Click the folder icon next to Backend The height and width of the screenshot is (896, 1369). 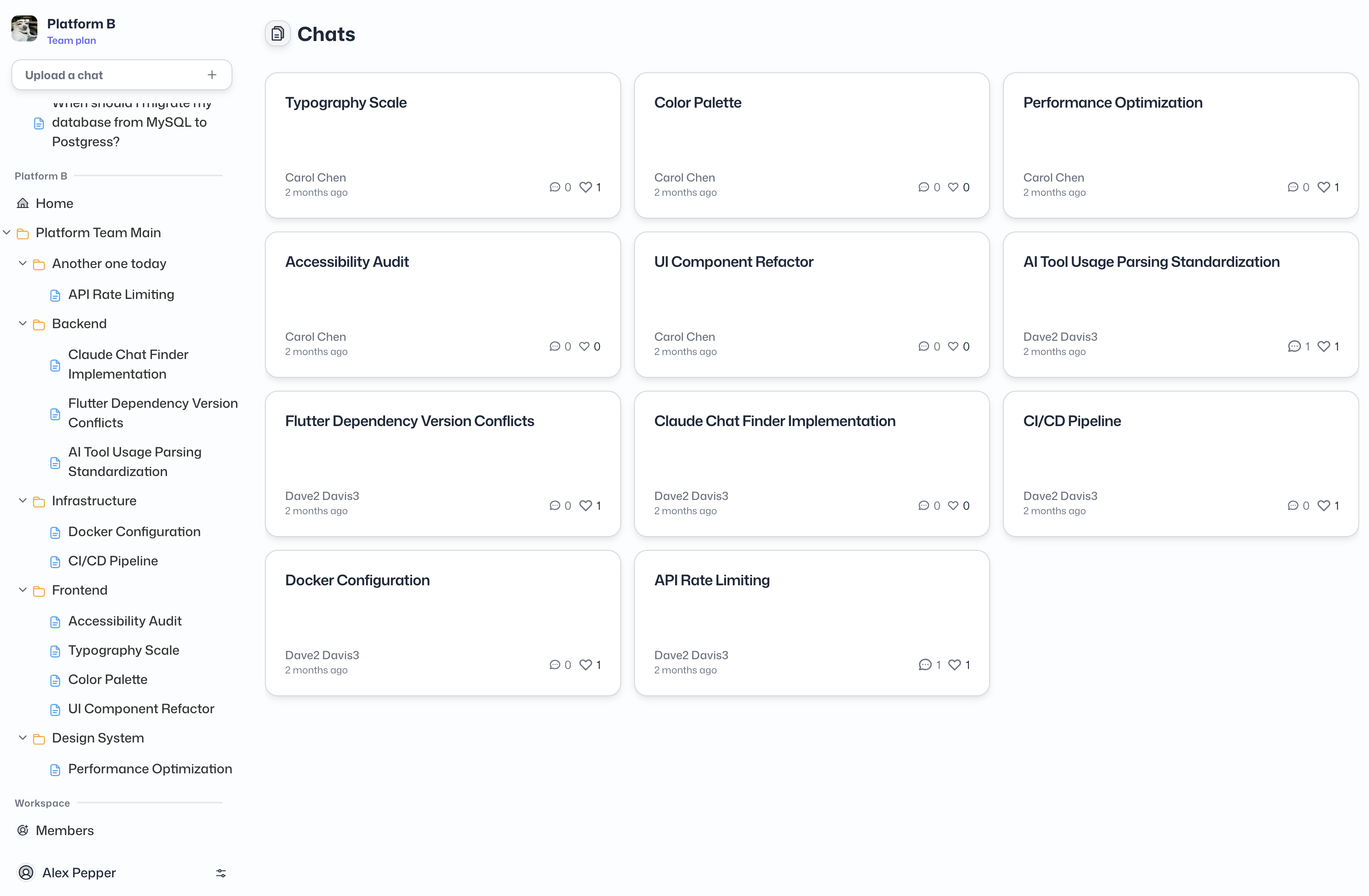[39, 324]
